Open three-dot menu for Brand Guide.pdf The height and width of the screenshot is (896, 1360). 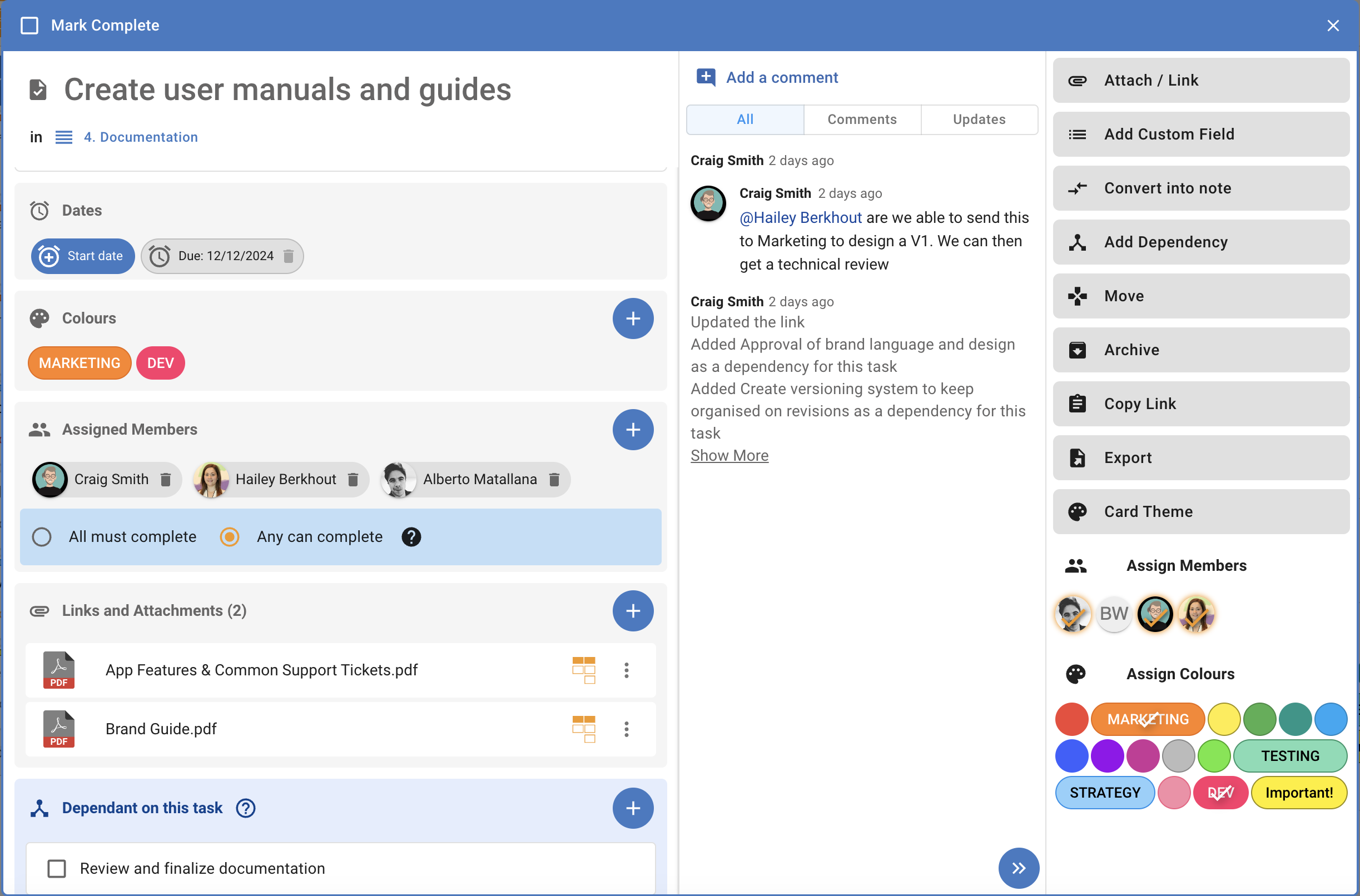point(627,729)
